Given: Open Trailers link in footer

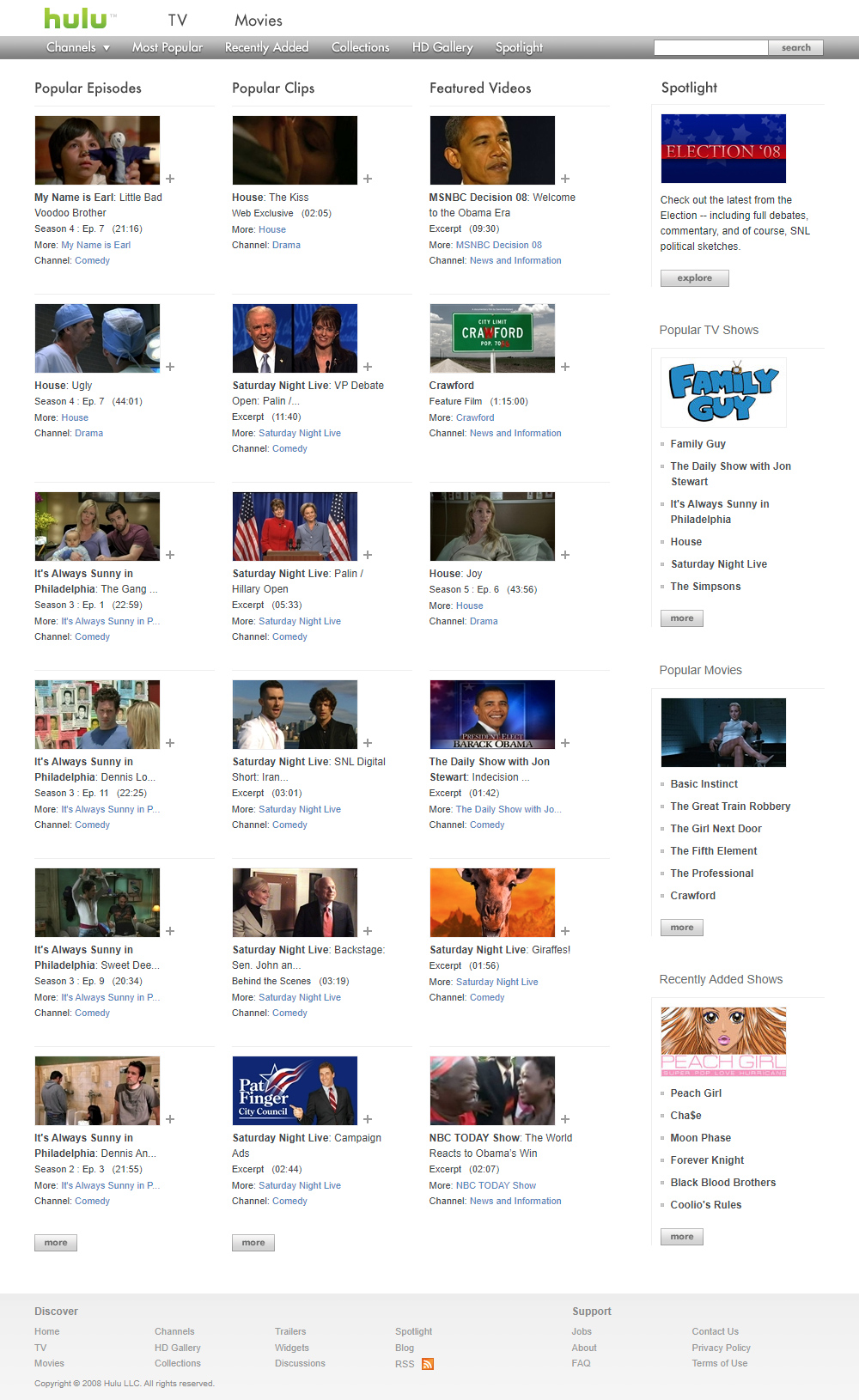Looking at the screenshot, I should point(290,1331).
